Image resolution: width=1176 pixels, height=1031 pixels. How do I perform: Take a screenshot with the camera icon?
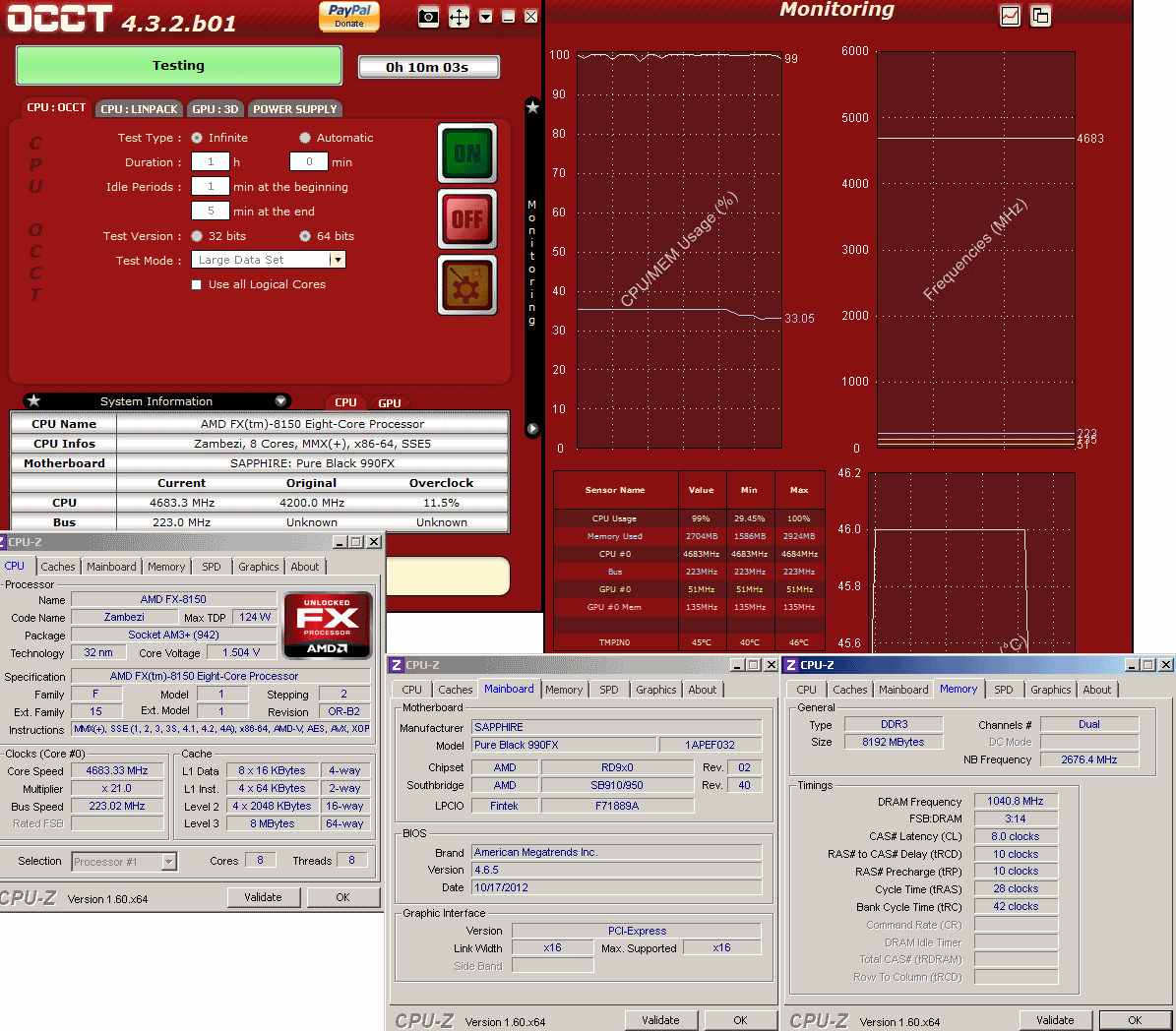tap(428, 17)
